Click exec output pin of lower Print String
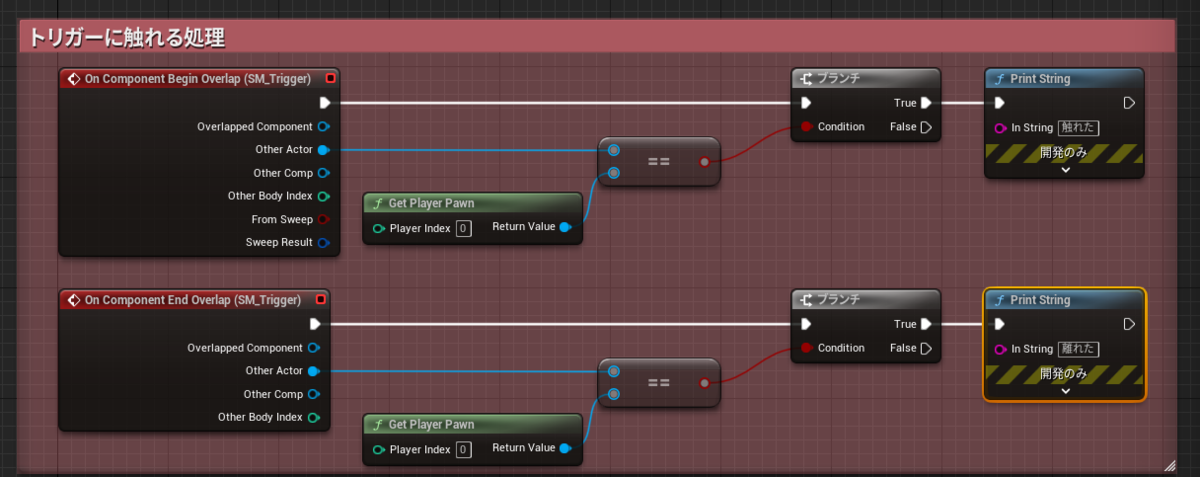 (1128, 324)
